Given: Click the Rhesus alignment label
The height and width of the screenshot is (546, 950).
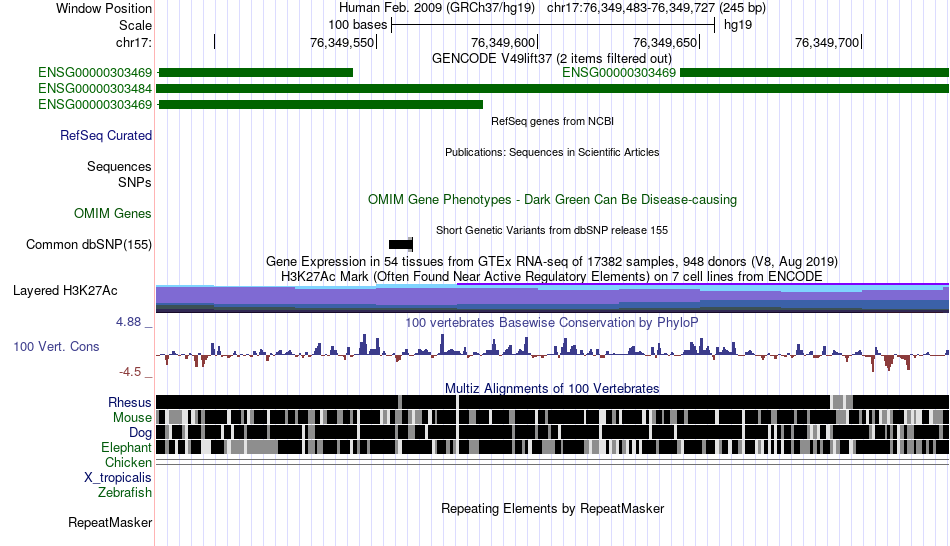Looking at the screenshot, I should [130, 402].
